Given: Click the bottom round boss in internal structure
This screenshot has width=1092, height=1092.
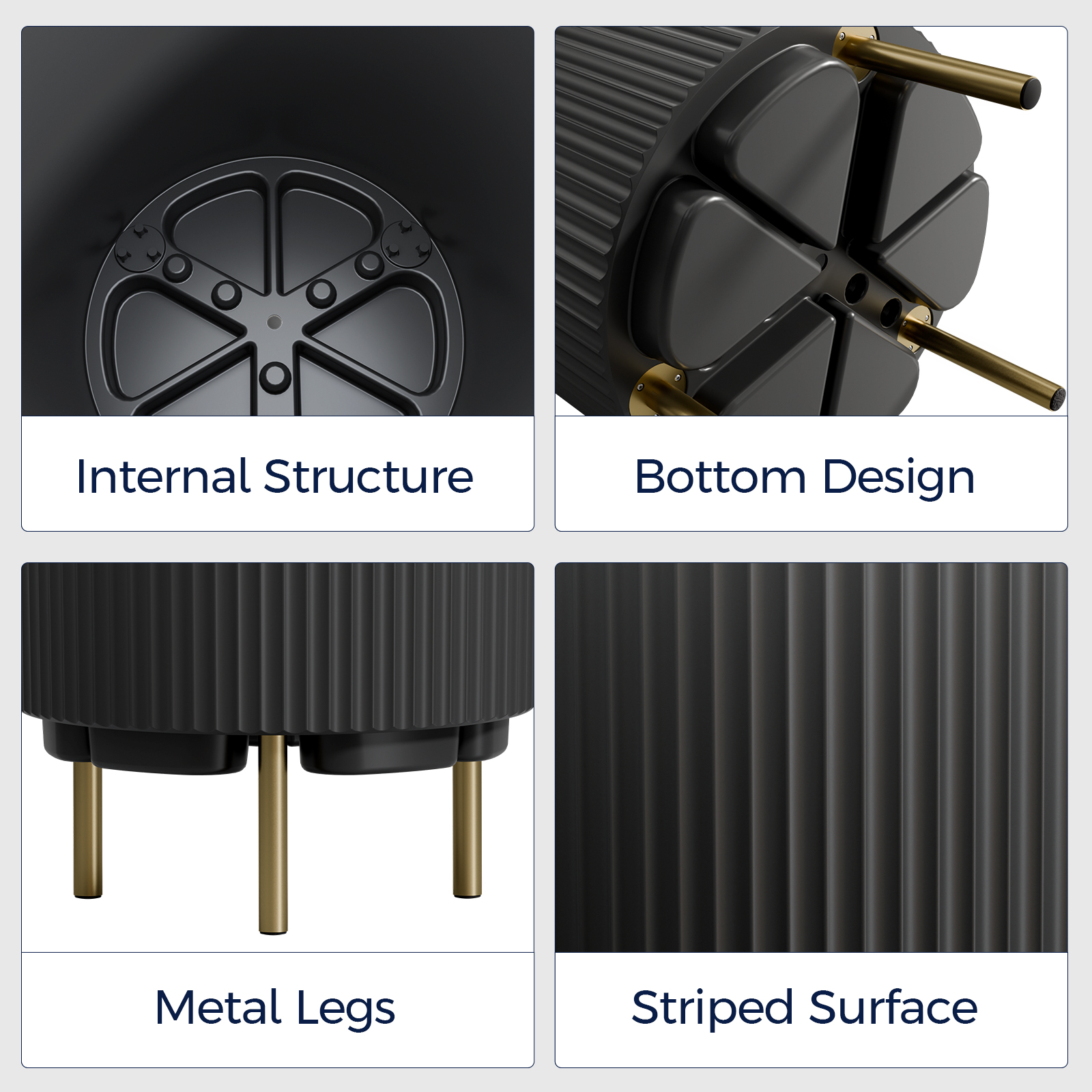Looking at the screenshot, I should click(275, 376).
